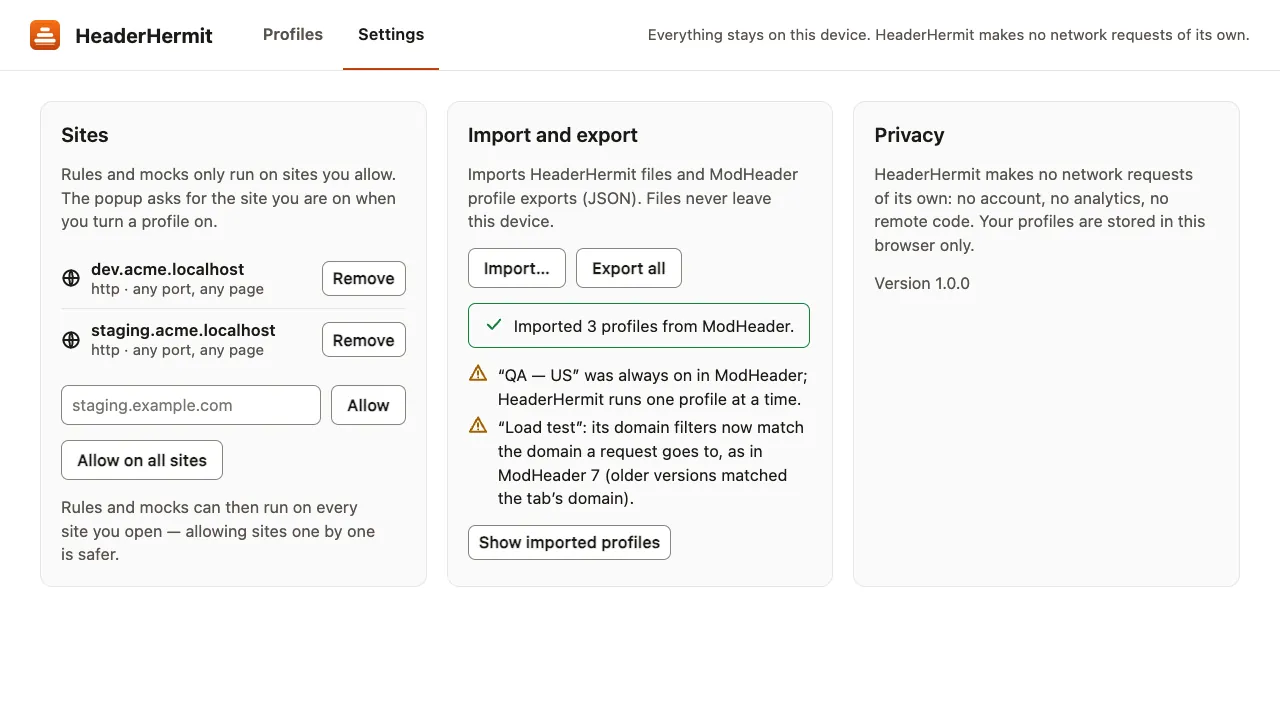Image resolution: width=1280 pixels, height=704 pixels.
Task: Click Export all profiles
Action: click(x=629, y=268)
